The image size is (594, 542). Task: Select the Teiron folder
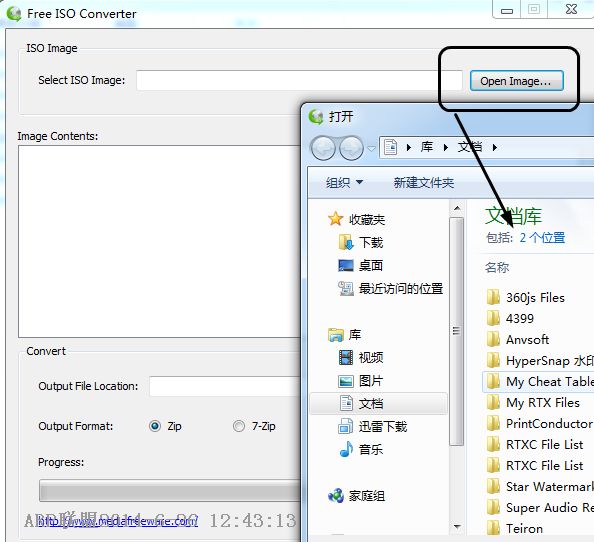pyautogui.click(x=514, y=528)
